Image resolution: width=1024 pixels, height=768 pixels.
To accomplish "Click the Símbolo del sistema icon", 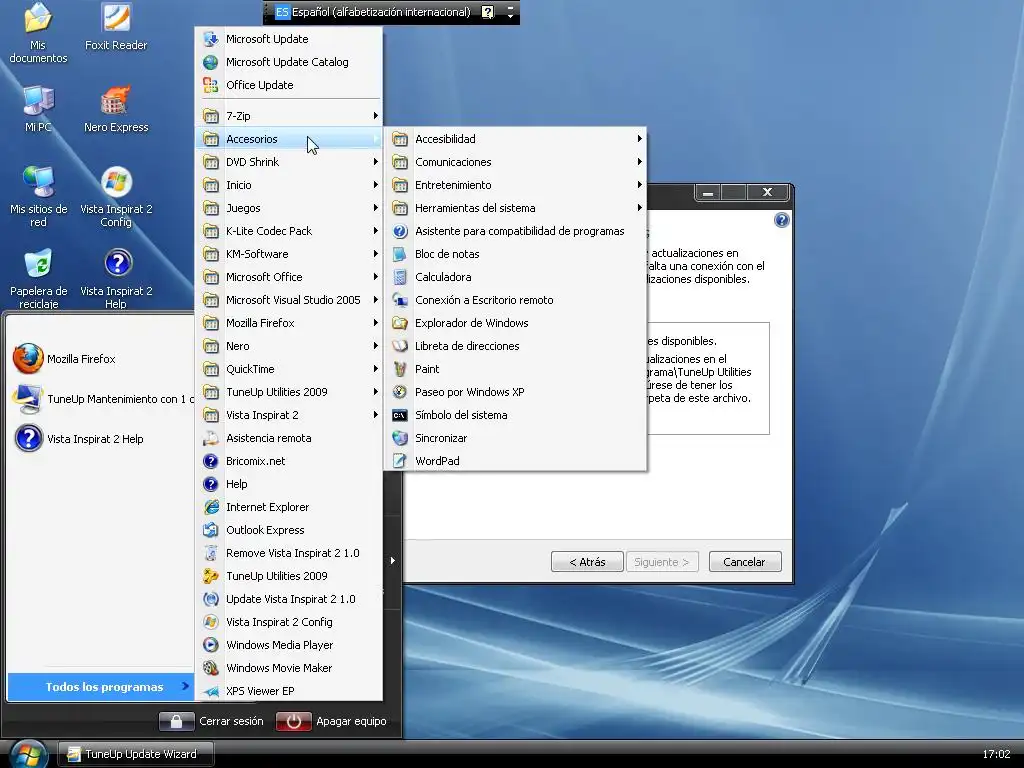I will (400, 415).
